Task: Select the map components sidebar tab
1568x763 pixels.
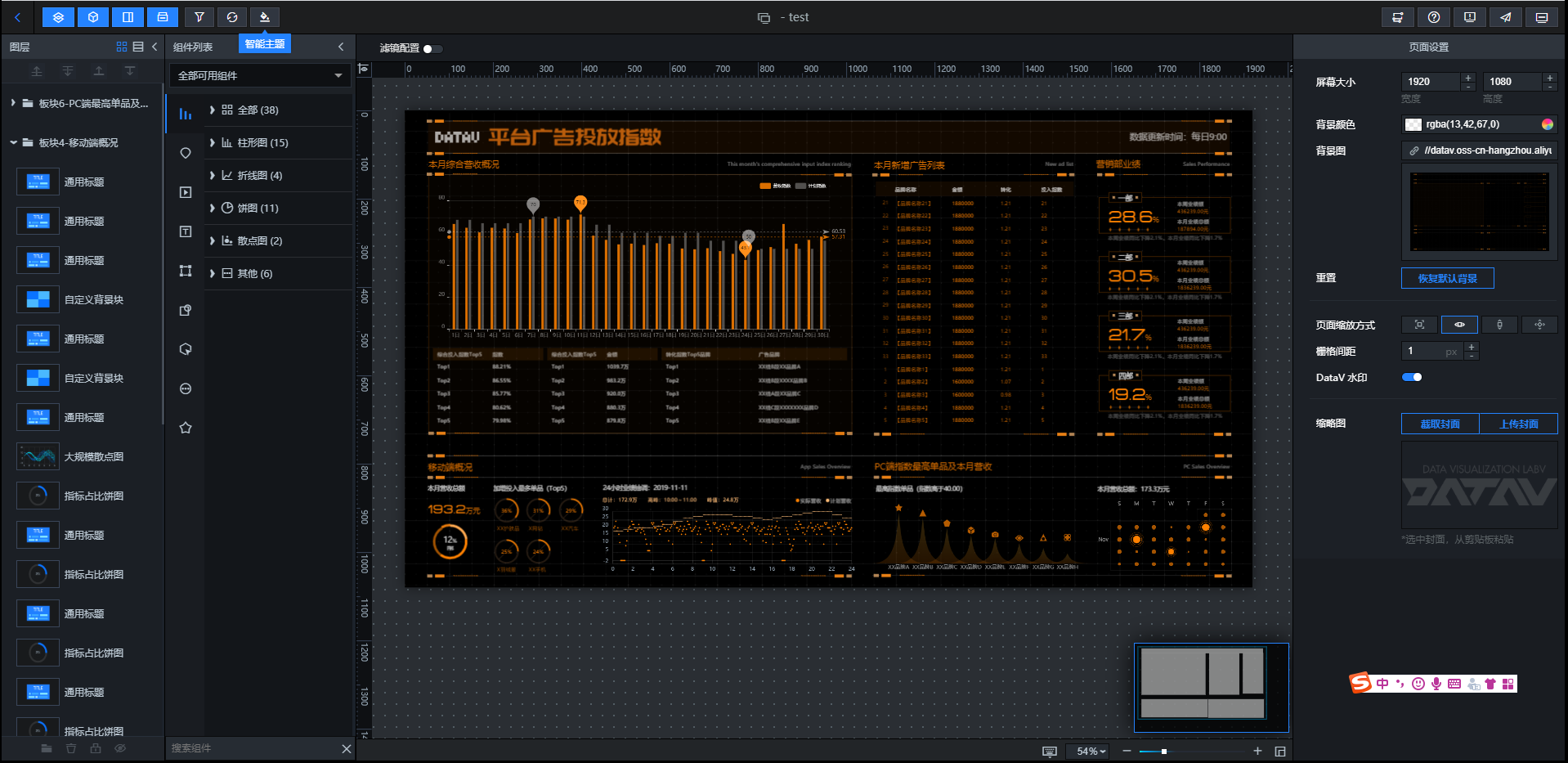Action: click(x=186, y=153)
